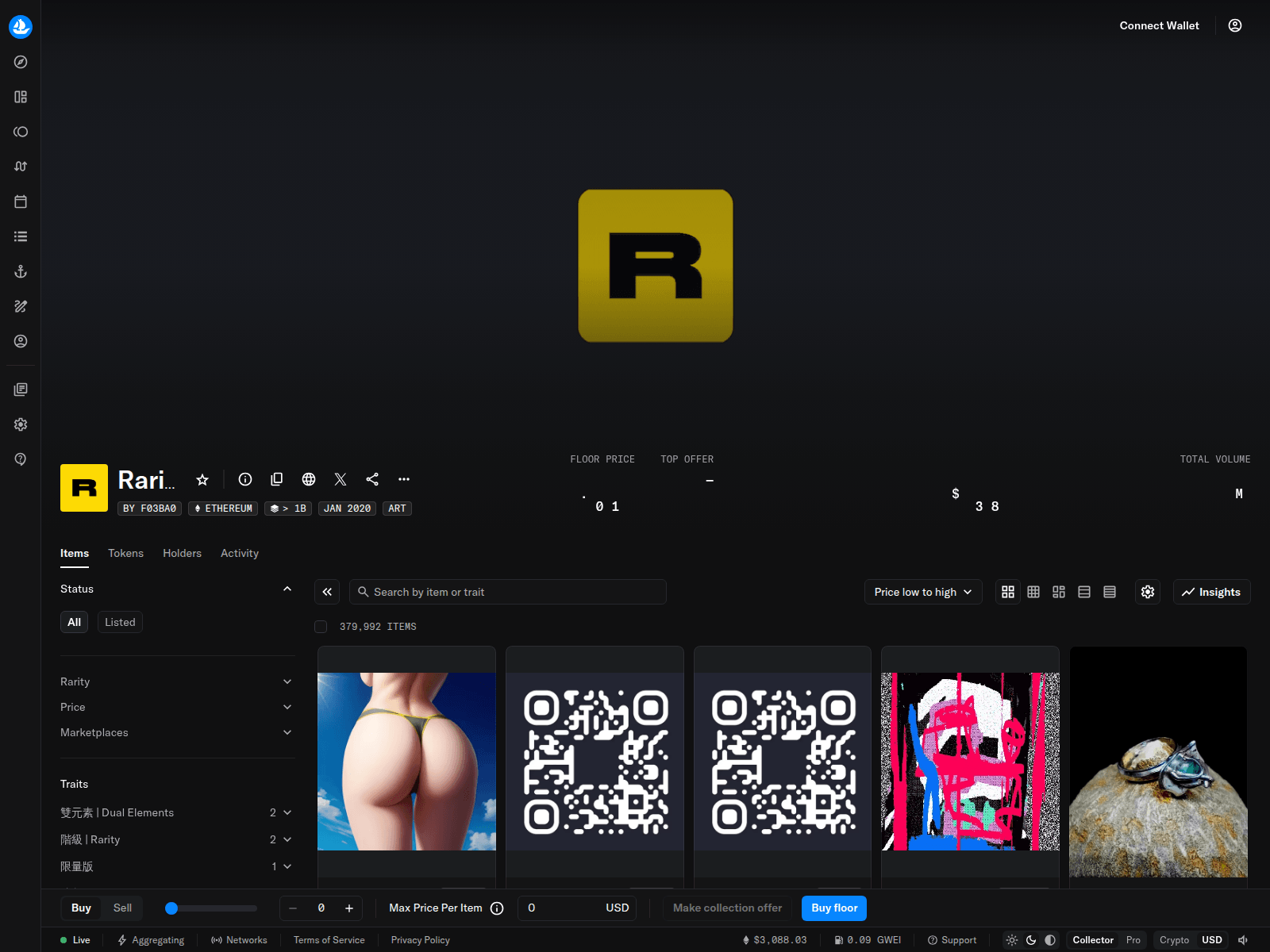The height and width of the screenshot is (952, 1270).
Task: Show collection info with the circled i icon
Action: point(245,479)
